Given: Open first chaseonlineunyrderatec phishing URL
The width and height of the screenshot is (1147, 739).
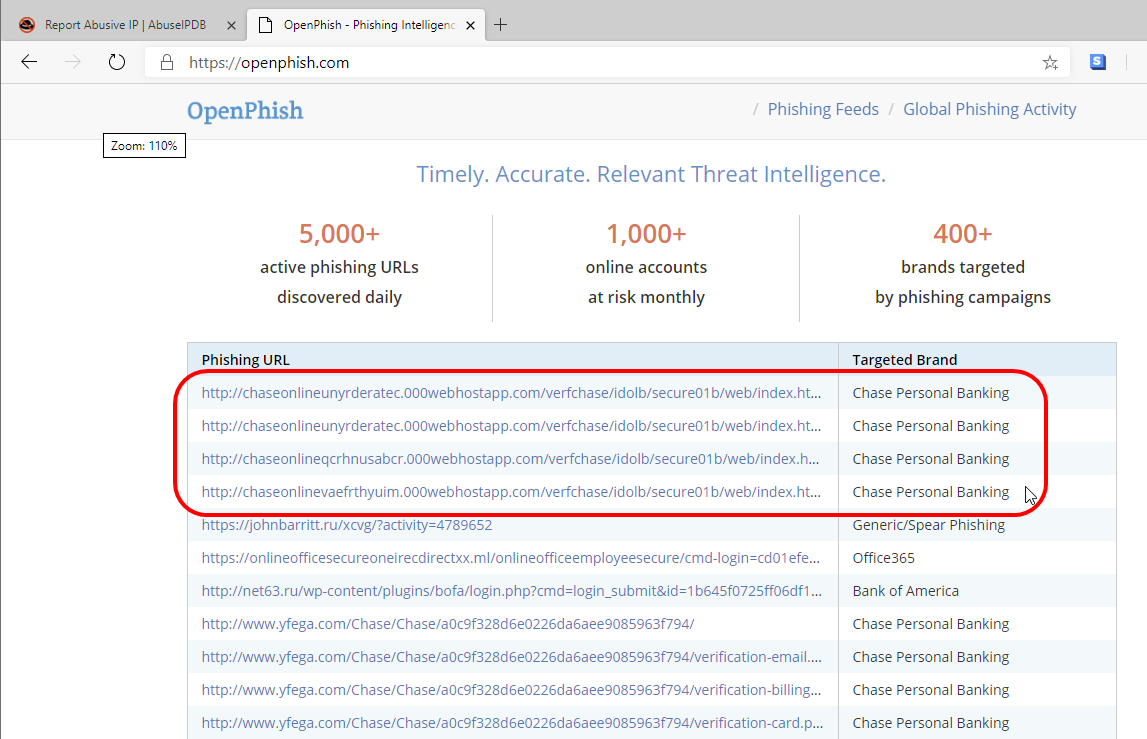Looking at the screenshot, I should (x=511, y=393).
